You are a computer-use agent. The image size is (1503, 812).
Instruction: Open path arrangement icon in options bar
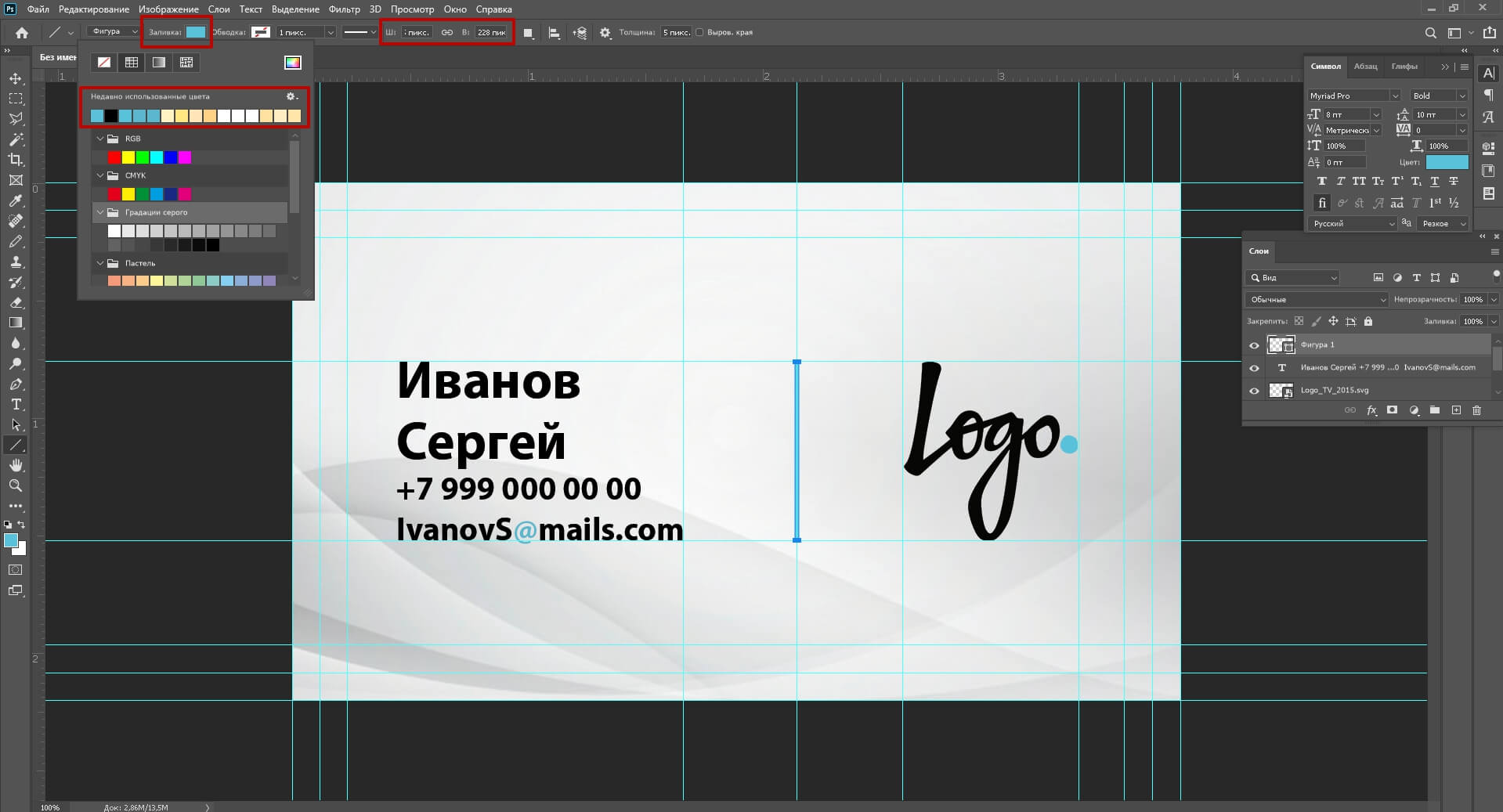click(580, 33)
